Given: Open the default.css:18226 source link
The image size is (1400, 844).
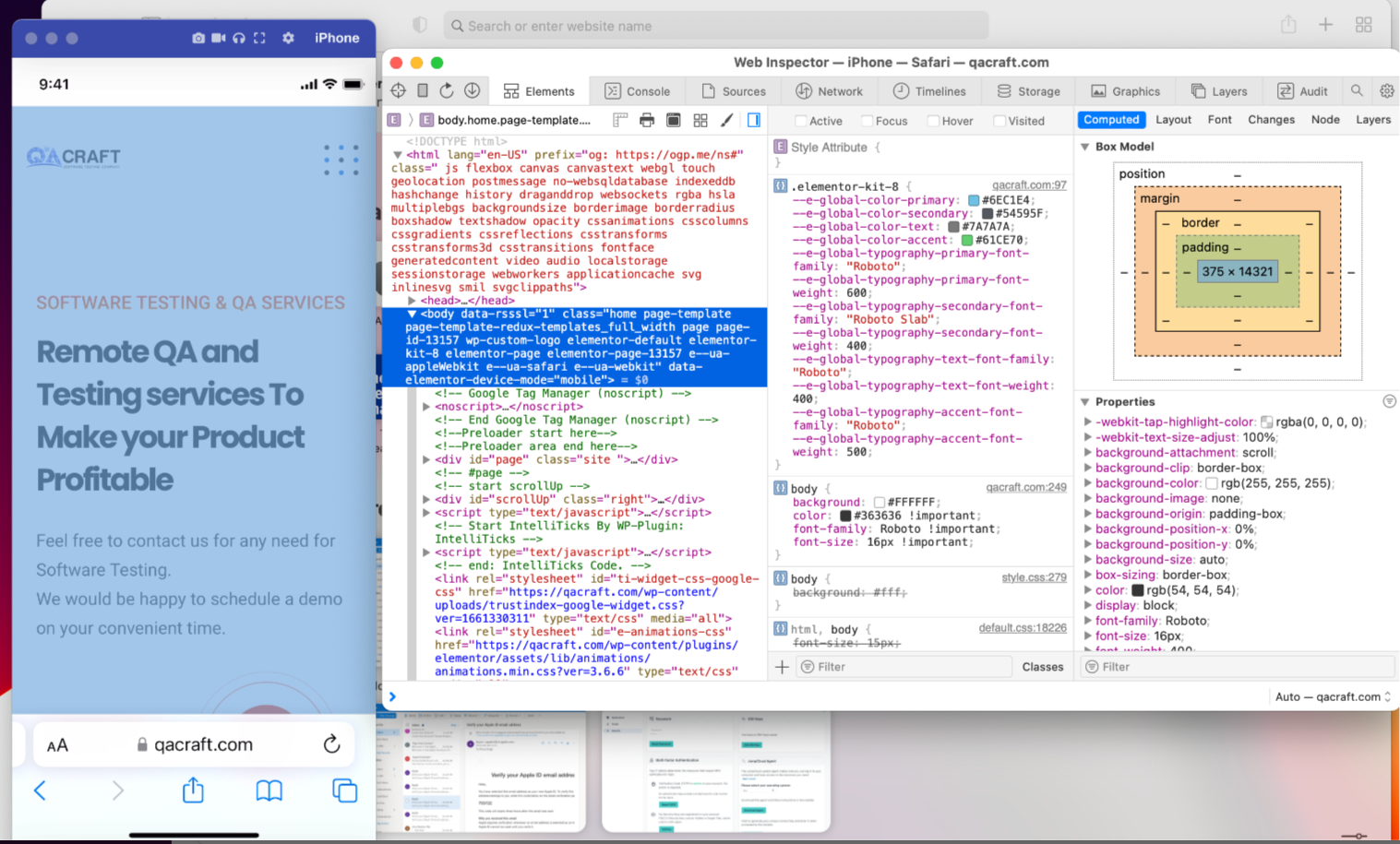Looking at the screenshot, I should click(x=1023, y=628).
